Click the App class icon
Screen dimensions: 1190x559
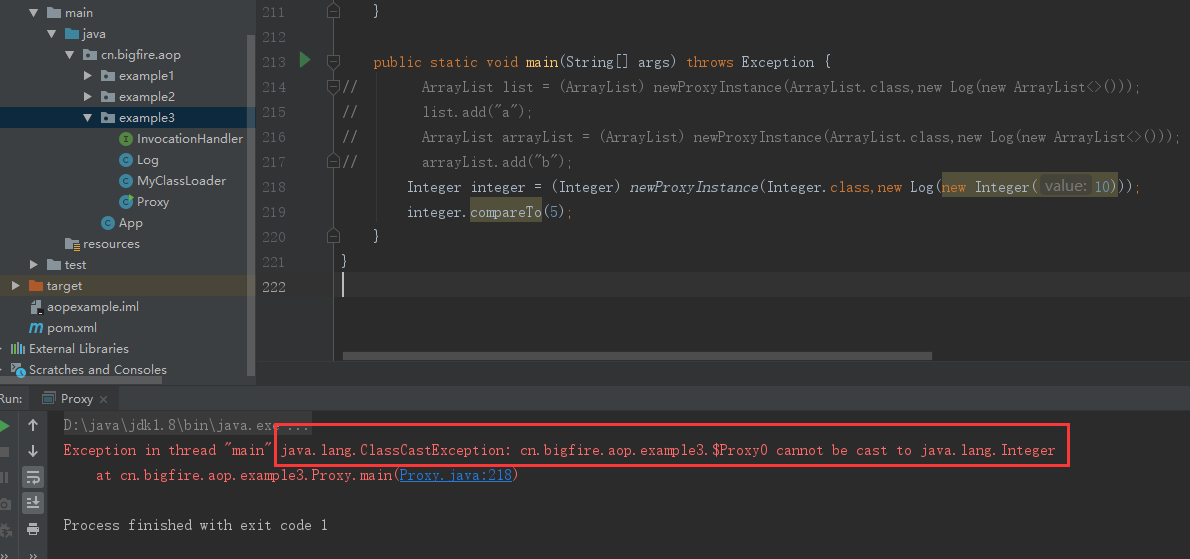pyautogui.click(x=108, y=223)
